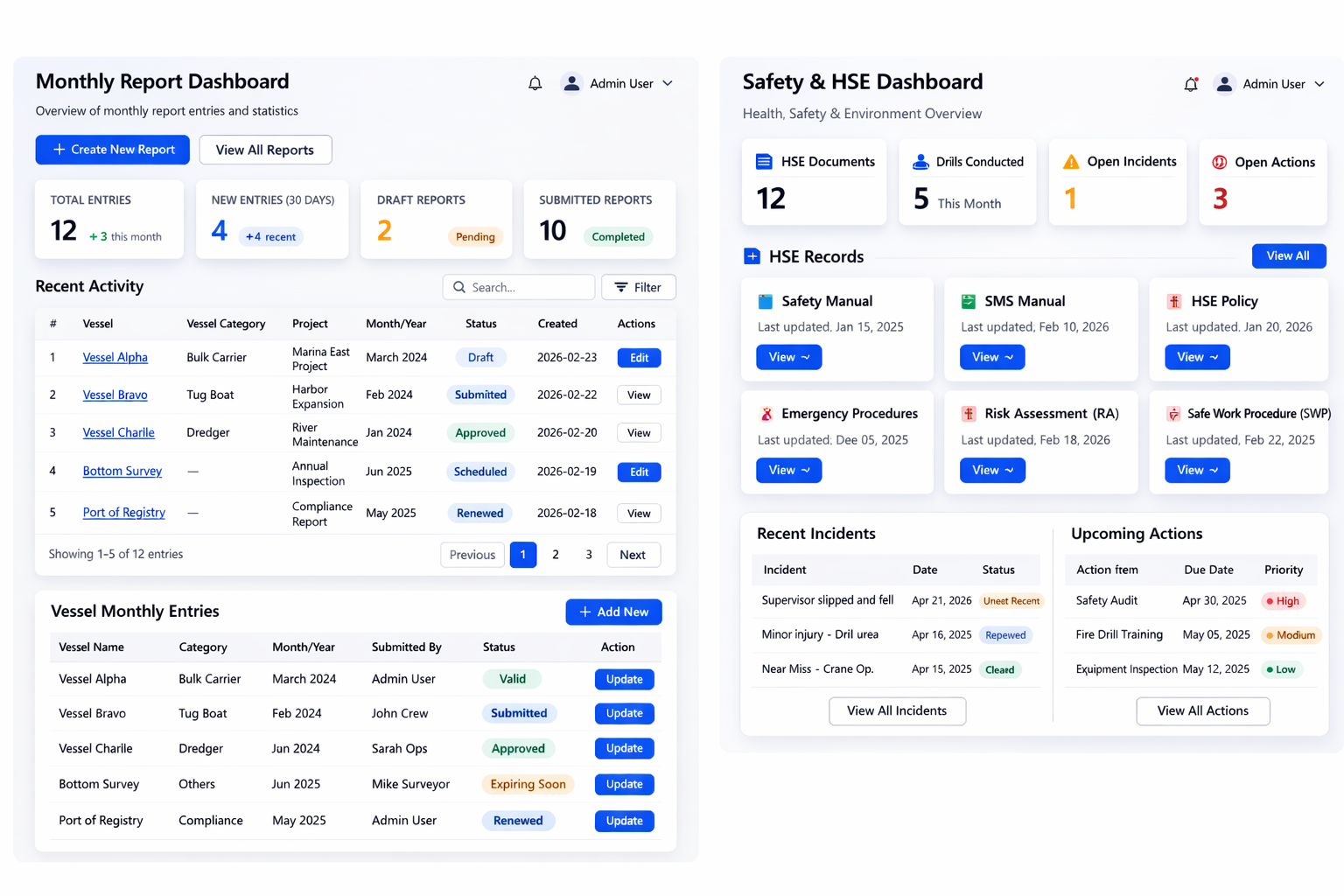Click the Open Actions alert icon
1344x896 pixels.
pyautogui.click(x=1218, y=162)
